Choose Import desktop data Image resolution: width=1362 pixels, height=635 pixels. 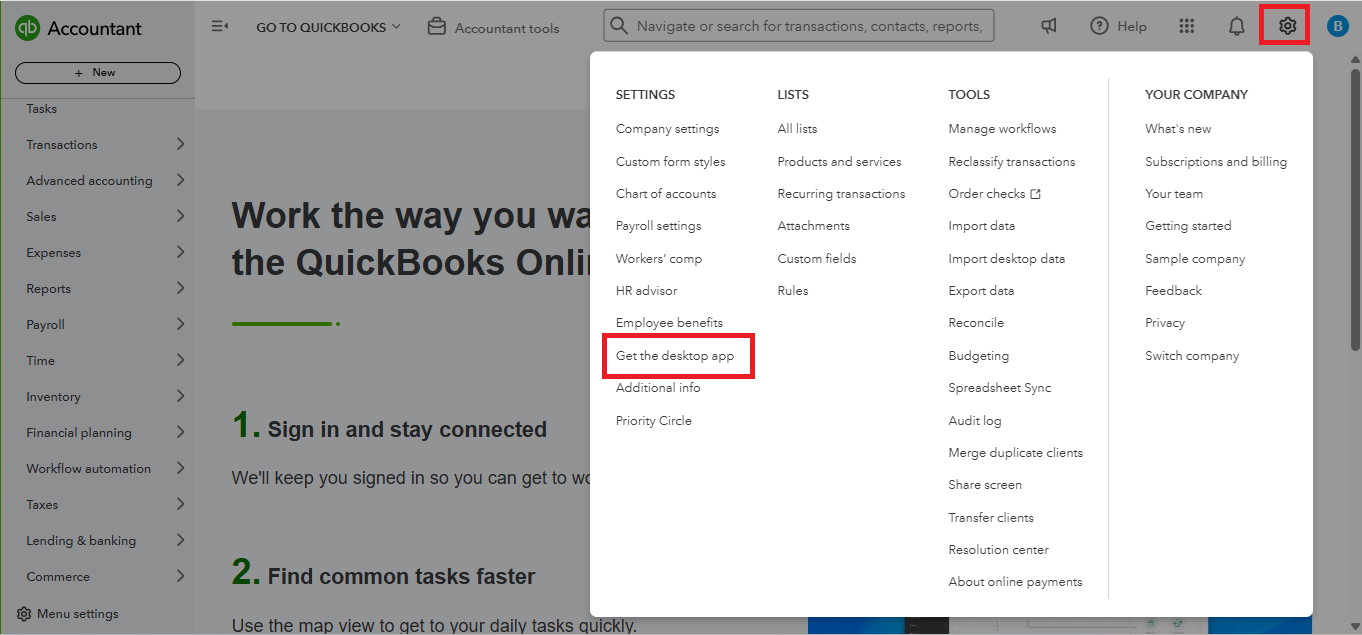point(1007,259)
